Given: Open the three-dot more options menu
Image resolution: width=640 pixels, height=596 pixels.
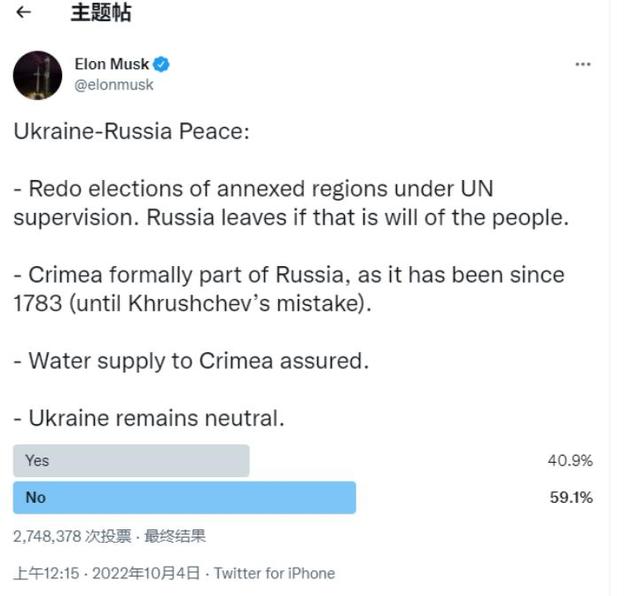Looking at the screenshot, I should coord(582,64).
